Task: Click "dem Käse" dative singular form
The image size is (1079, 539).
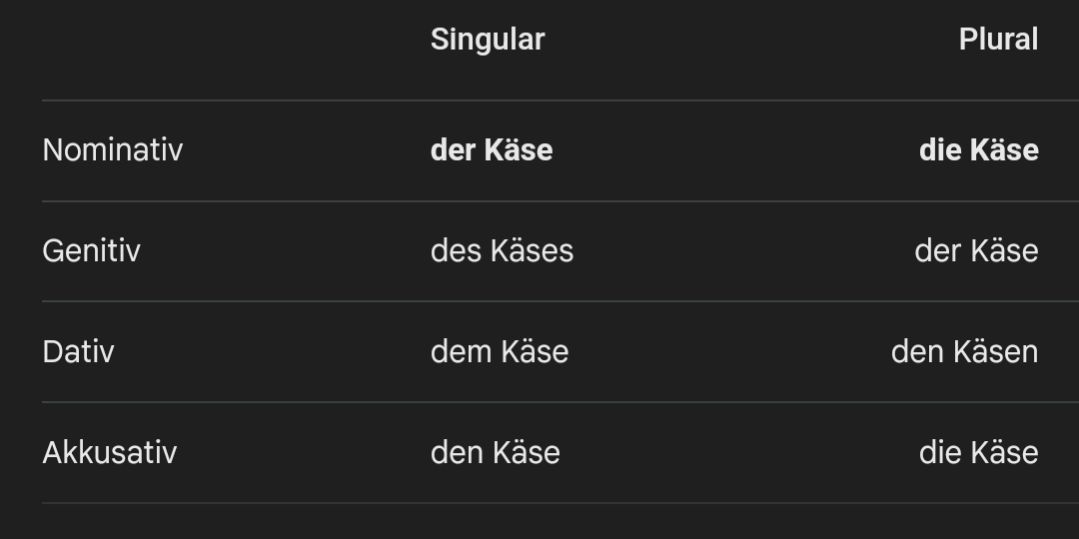Action: (499, 352)
